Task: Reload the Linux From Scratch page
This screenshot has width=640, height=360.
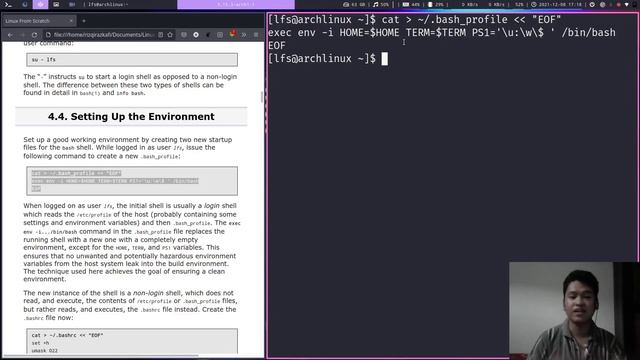Action: [x=35, y=35]
